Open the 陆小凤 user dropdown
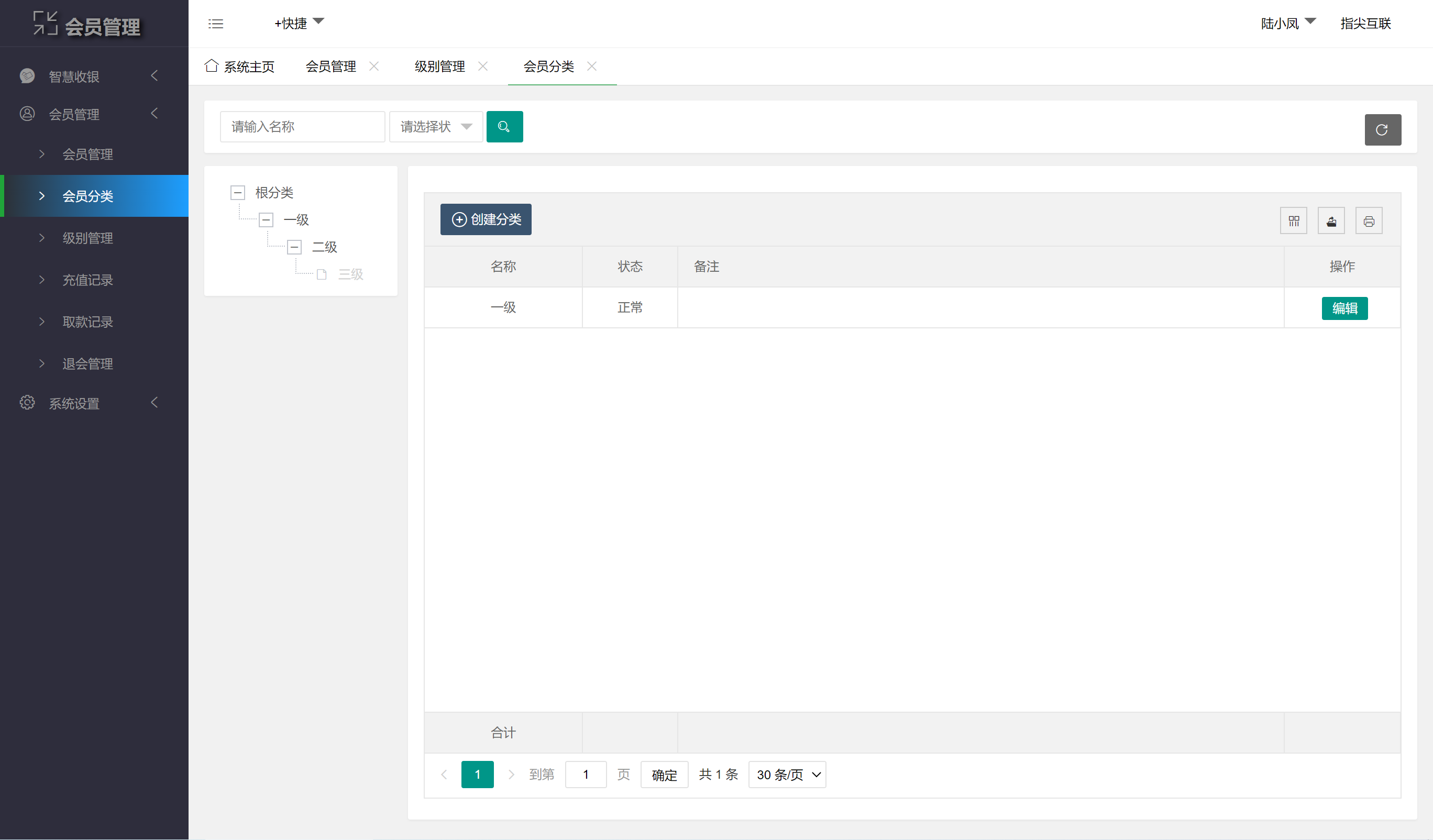Screen dimensions: 1433x840 tap(1288, 24)
